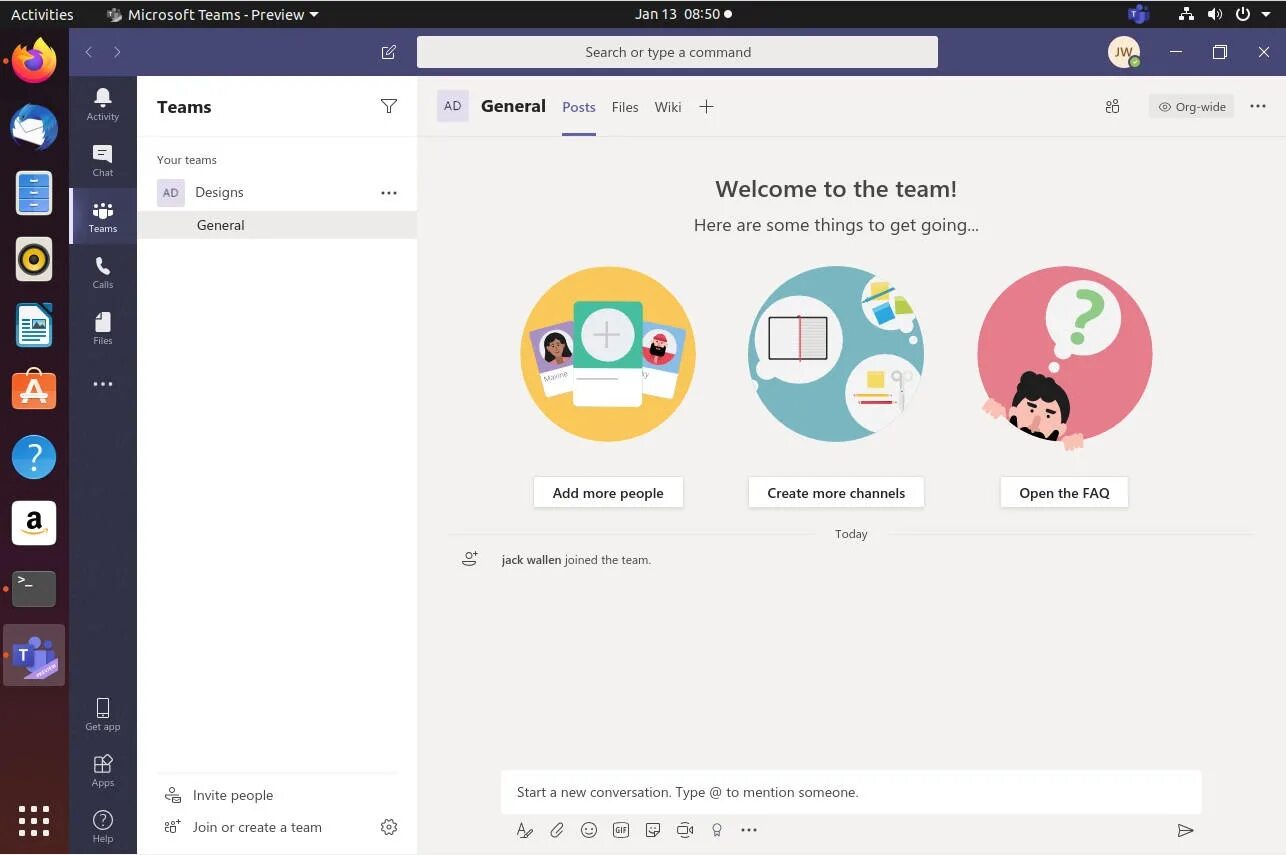Open more messaging extensions ellipsis
Image resolution: width=1286 pixels, height=855 pixels.
(x=749, y=830)
